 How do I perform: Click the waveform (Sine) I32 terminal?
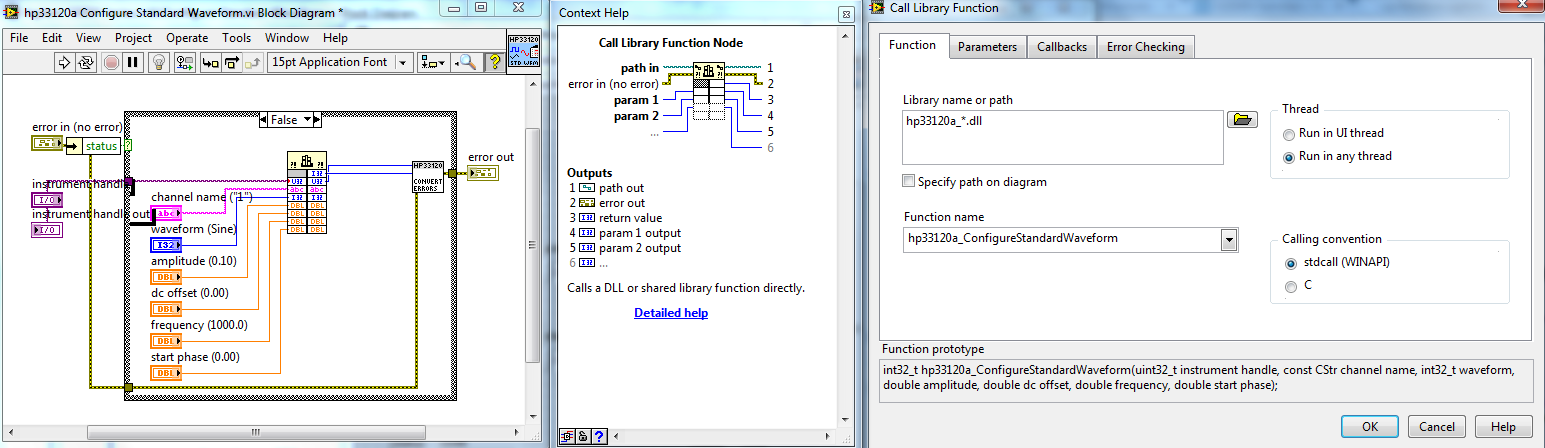[166, 245]
